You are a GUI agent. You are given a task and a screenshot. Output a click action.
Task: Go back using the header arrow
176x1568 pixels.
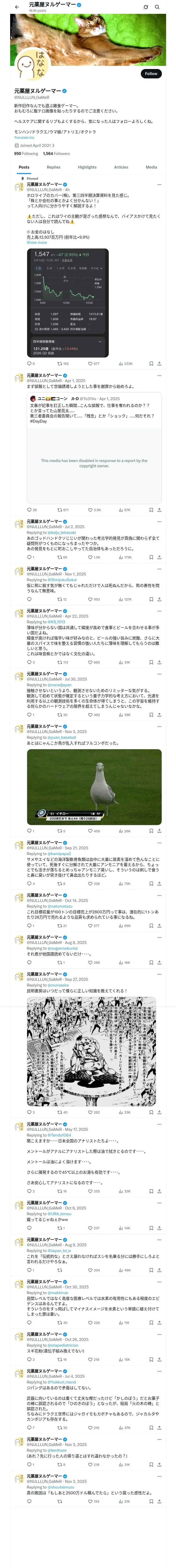point(17,7)
